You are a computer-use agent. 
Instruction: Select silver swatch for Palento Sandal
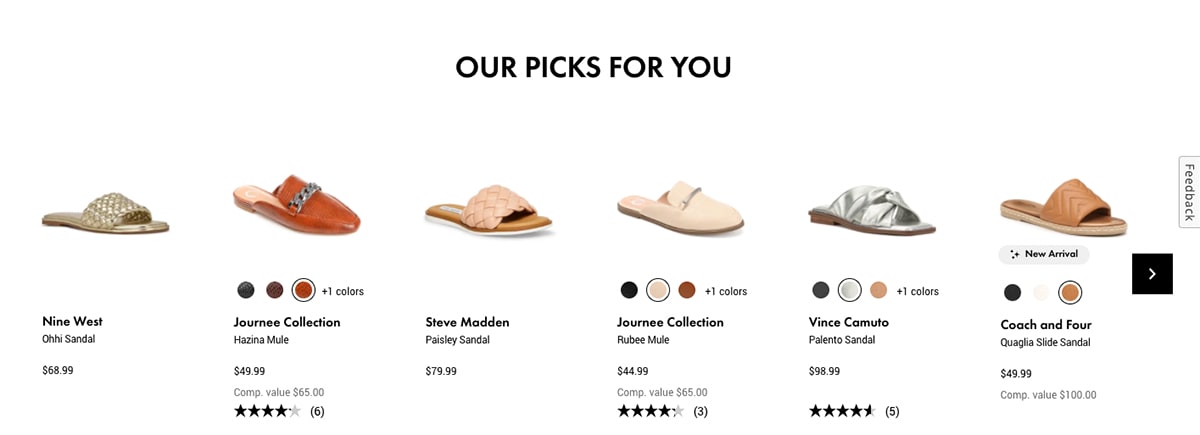pos(850,290)
